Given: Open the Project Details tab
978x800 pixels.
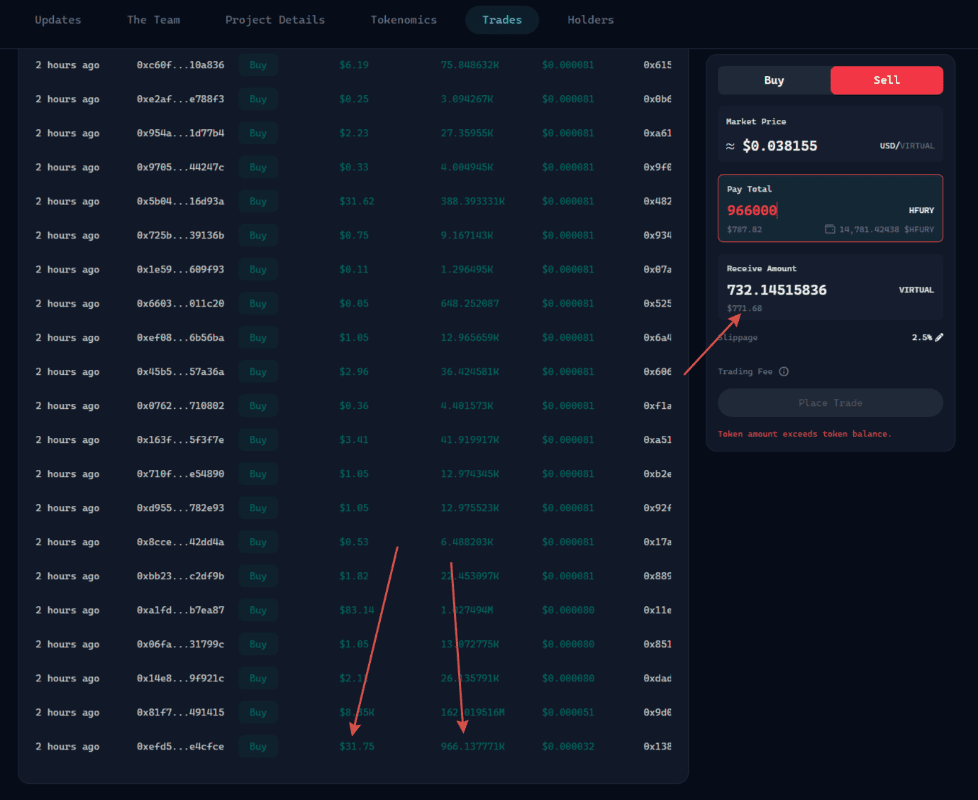Looking at the screenshot, I should click(274, 20).
